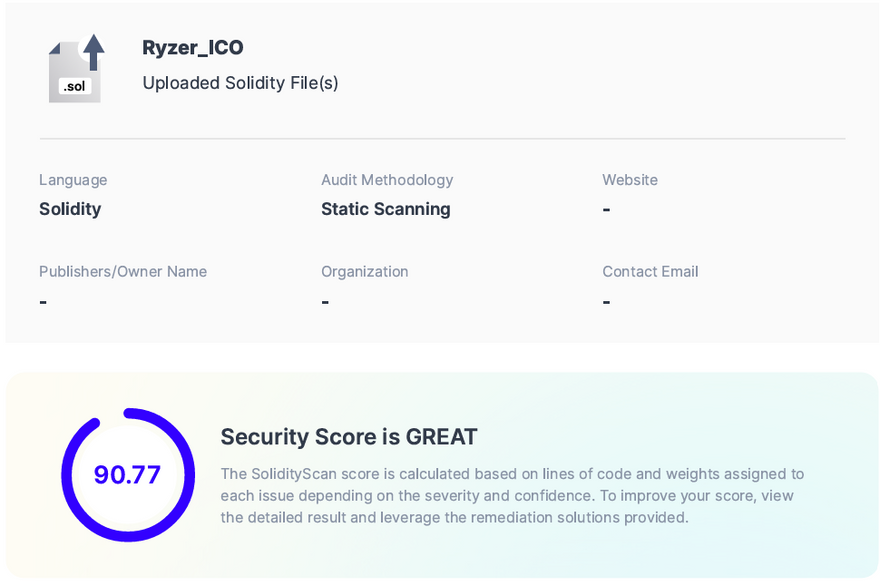Click the Solidity language value

point(70,209)
